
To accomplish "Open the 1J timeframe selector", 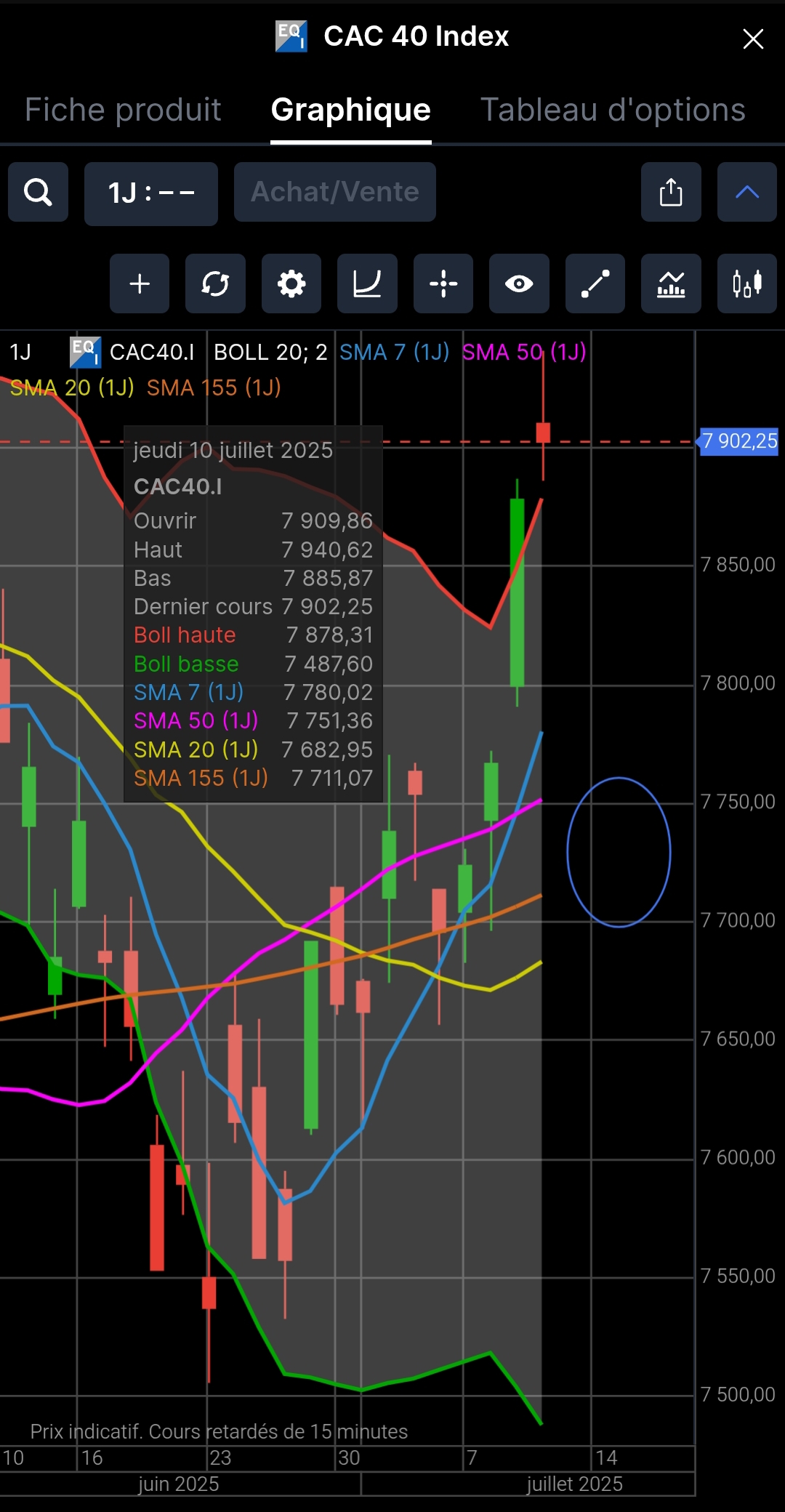I will click(x=151, y=193).
